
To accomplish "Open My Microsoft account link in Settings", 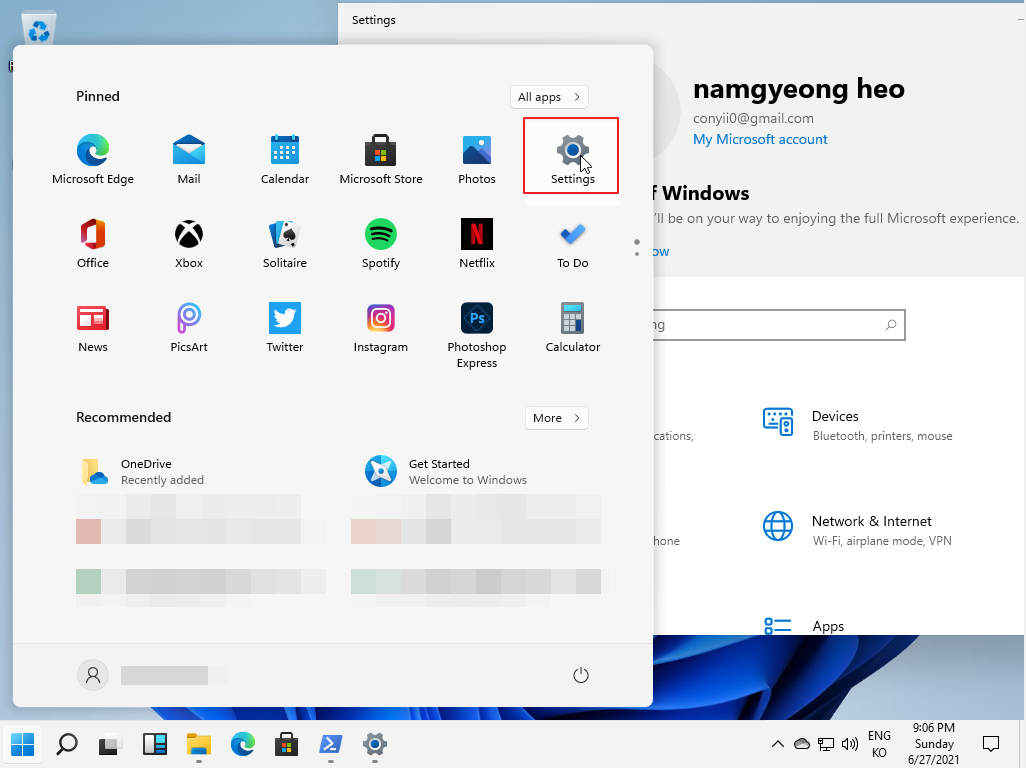I will pyautogui.click(x=760, y=139).
